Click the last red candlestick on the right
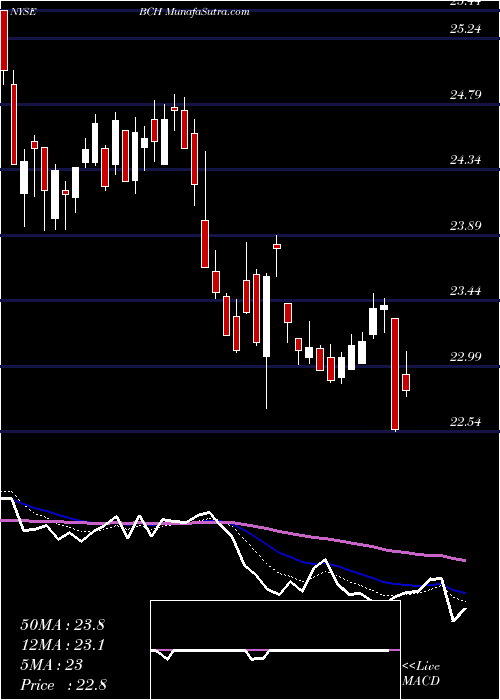 (406, 383)
